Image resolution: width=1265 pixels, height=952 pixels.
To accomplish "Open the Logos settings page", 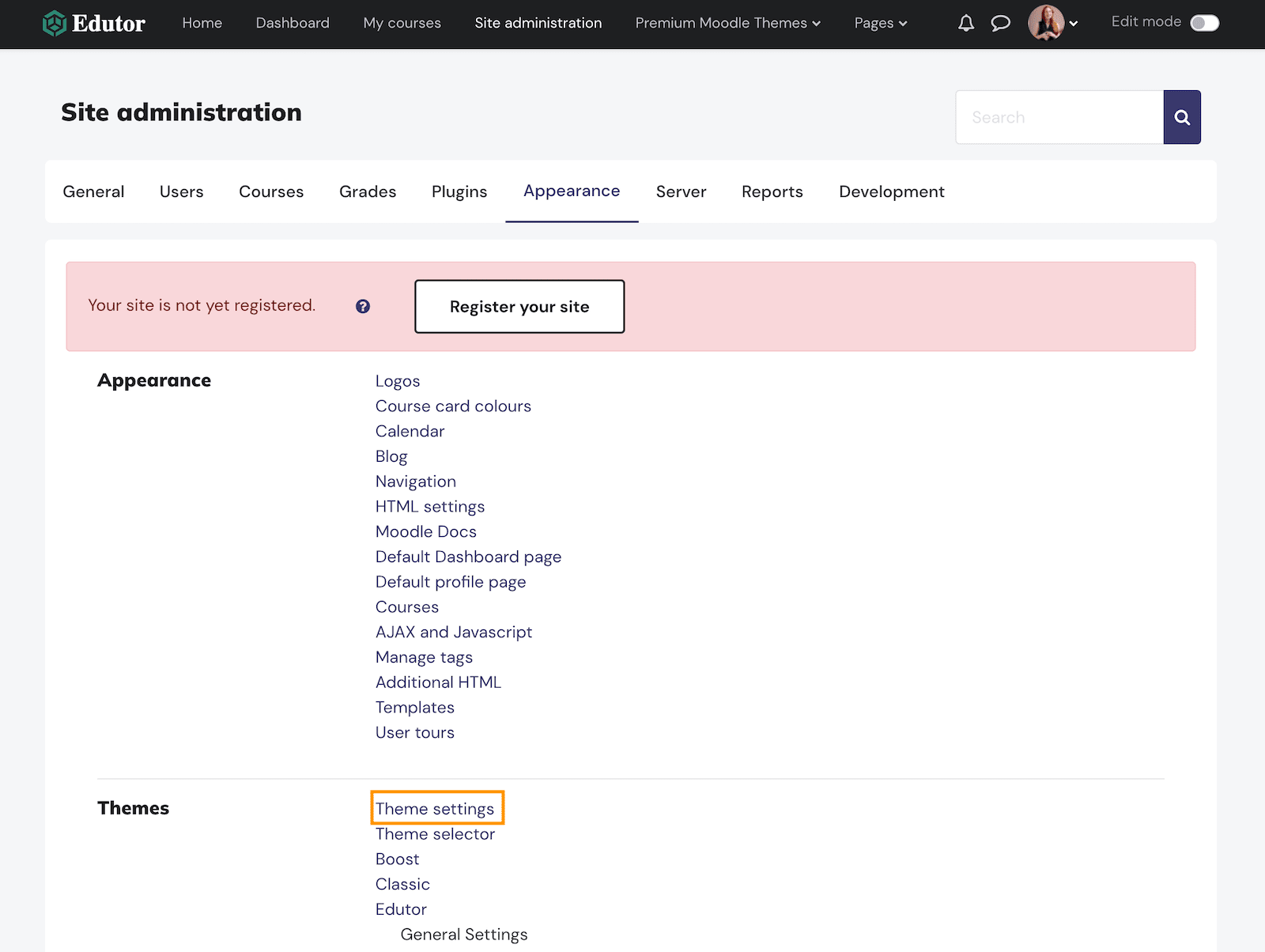I will pyautogui.click(x=398, y=380).
